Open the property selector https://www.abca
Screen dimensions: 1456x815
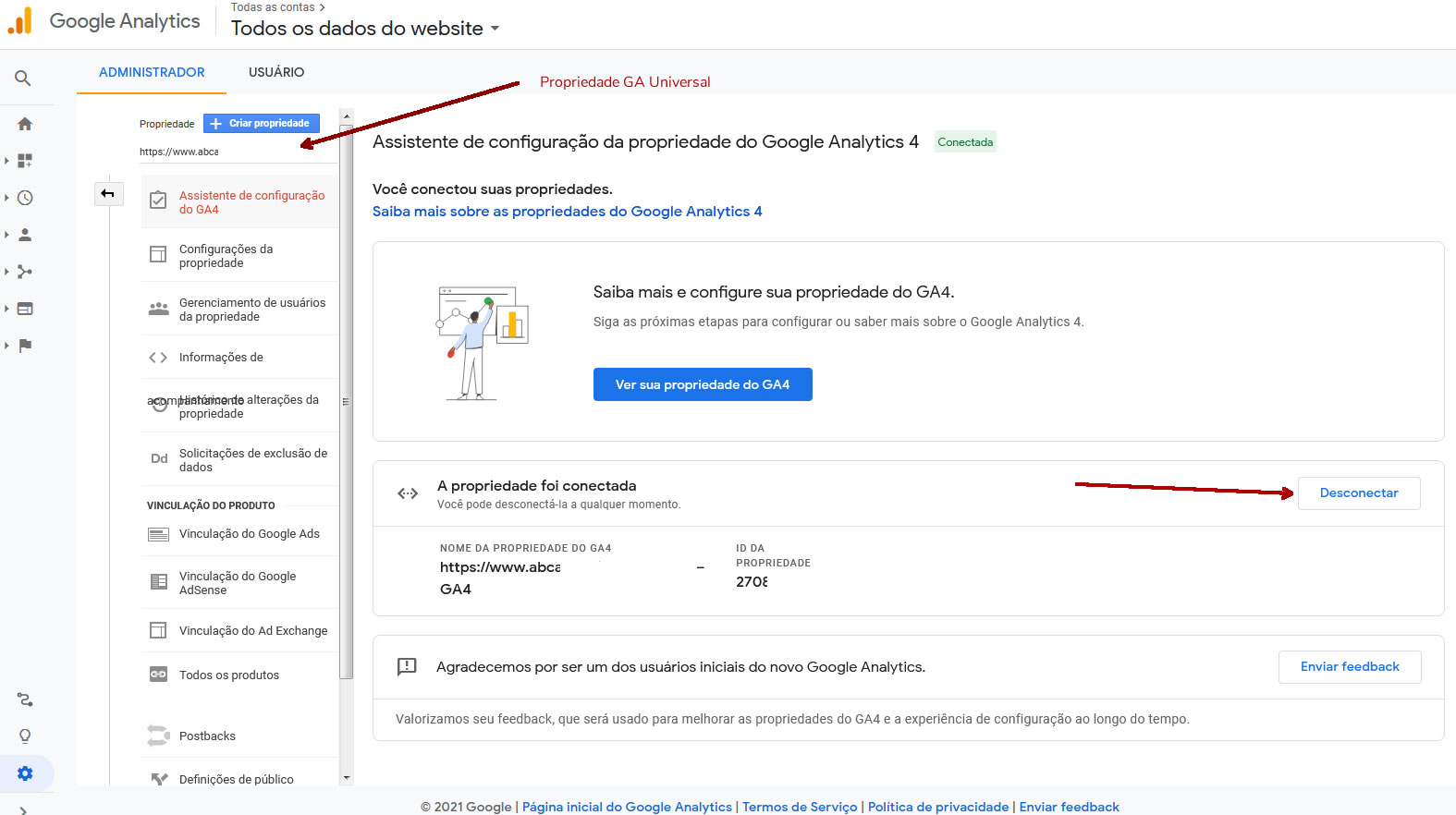(237, 152)
